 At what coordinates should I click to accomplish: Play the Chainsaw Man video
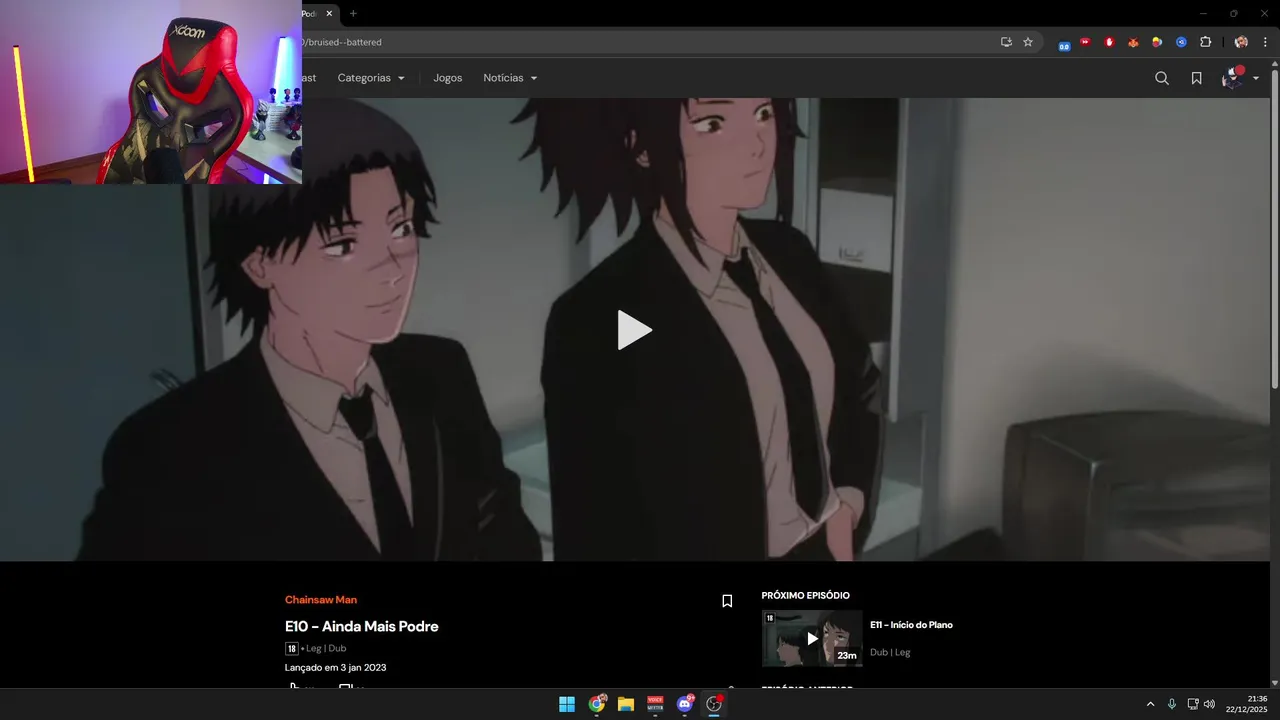[x=634, y=330]
